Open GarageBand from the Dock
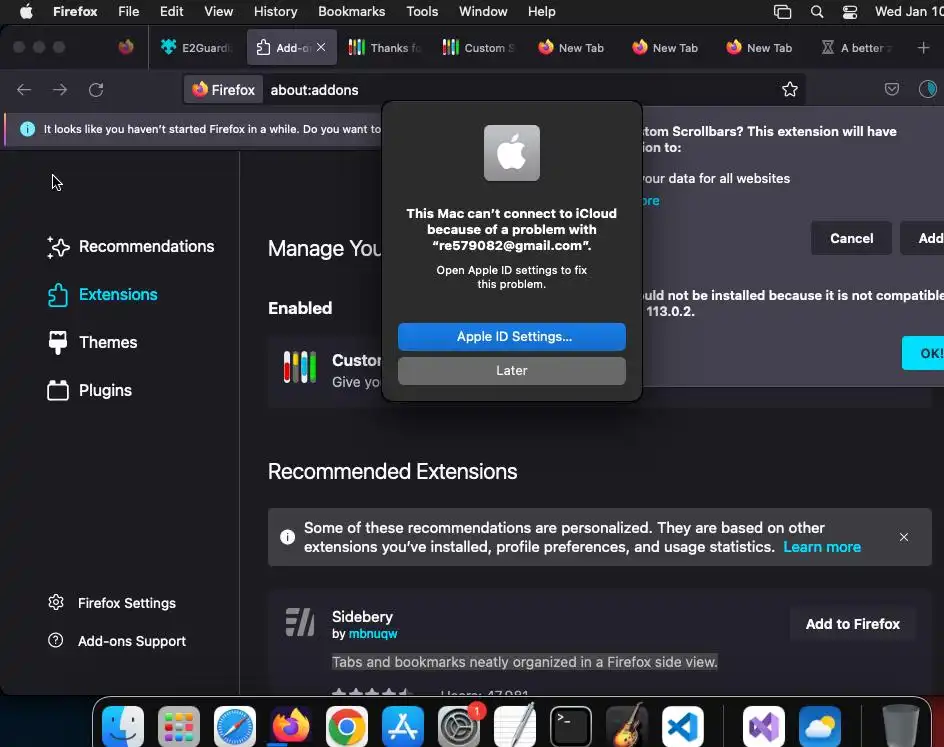The height and width of the screenshot is (747, 944). 627,726
